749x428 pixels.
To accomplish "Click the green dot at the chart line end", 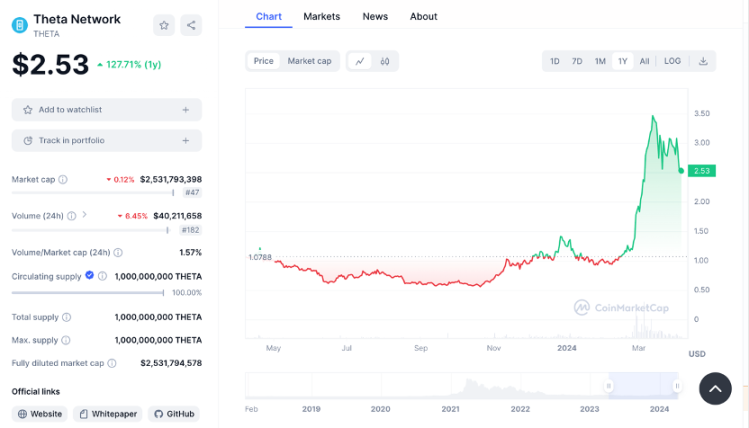I will pos(681,171).
